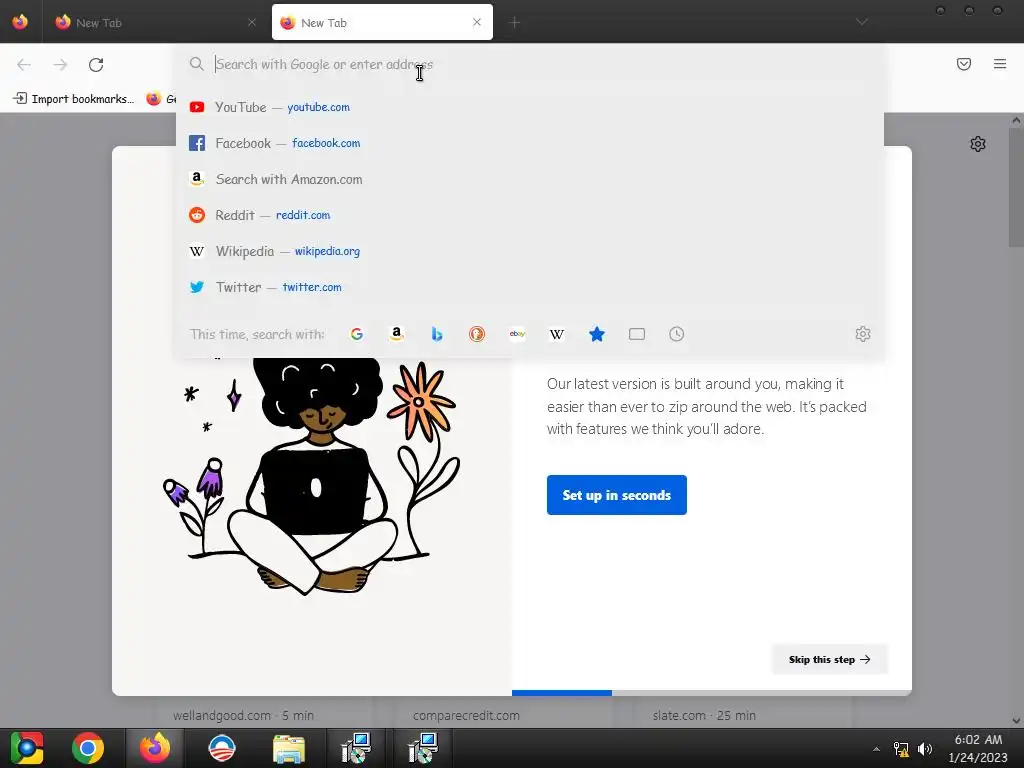This screenshot has width=1024, height=768.
Task: Click Import bookmarks in bookmarks toolbar
Action: pyautogui.click(x=73, y=99)
